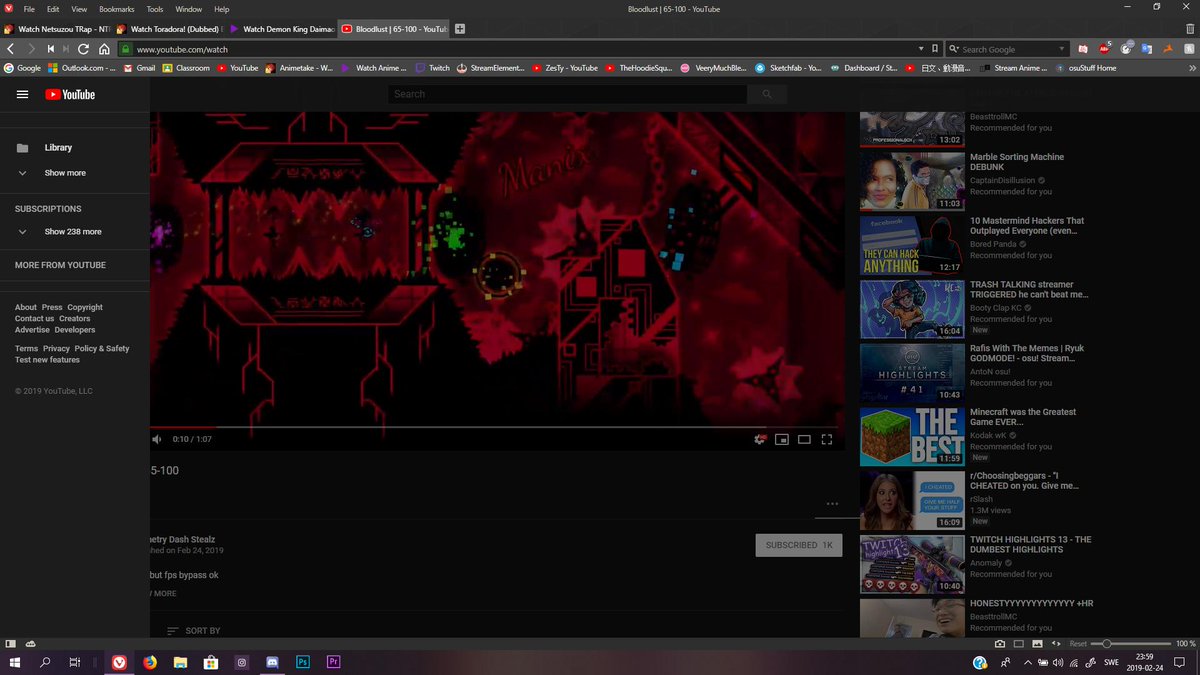Switch to Watch Netsuzou TRap tab
This screenshot has height=675, width=1200.
(x=57, y=29)
